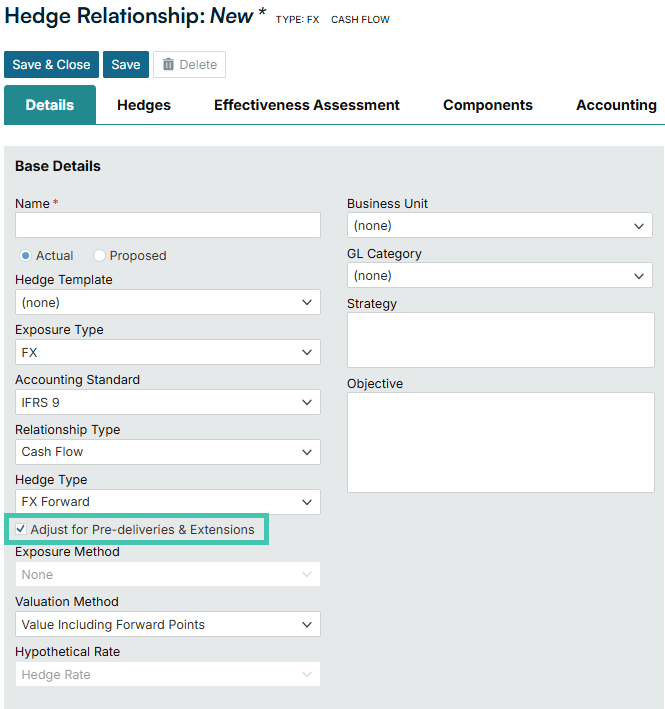Click the Delete button with trash icon
The image size is (665, 709).
click(x=189, y=65)
